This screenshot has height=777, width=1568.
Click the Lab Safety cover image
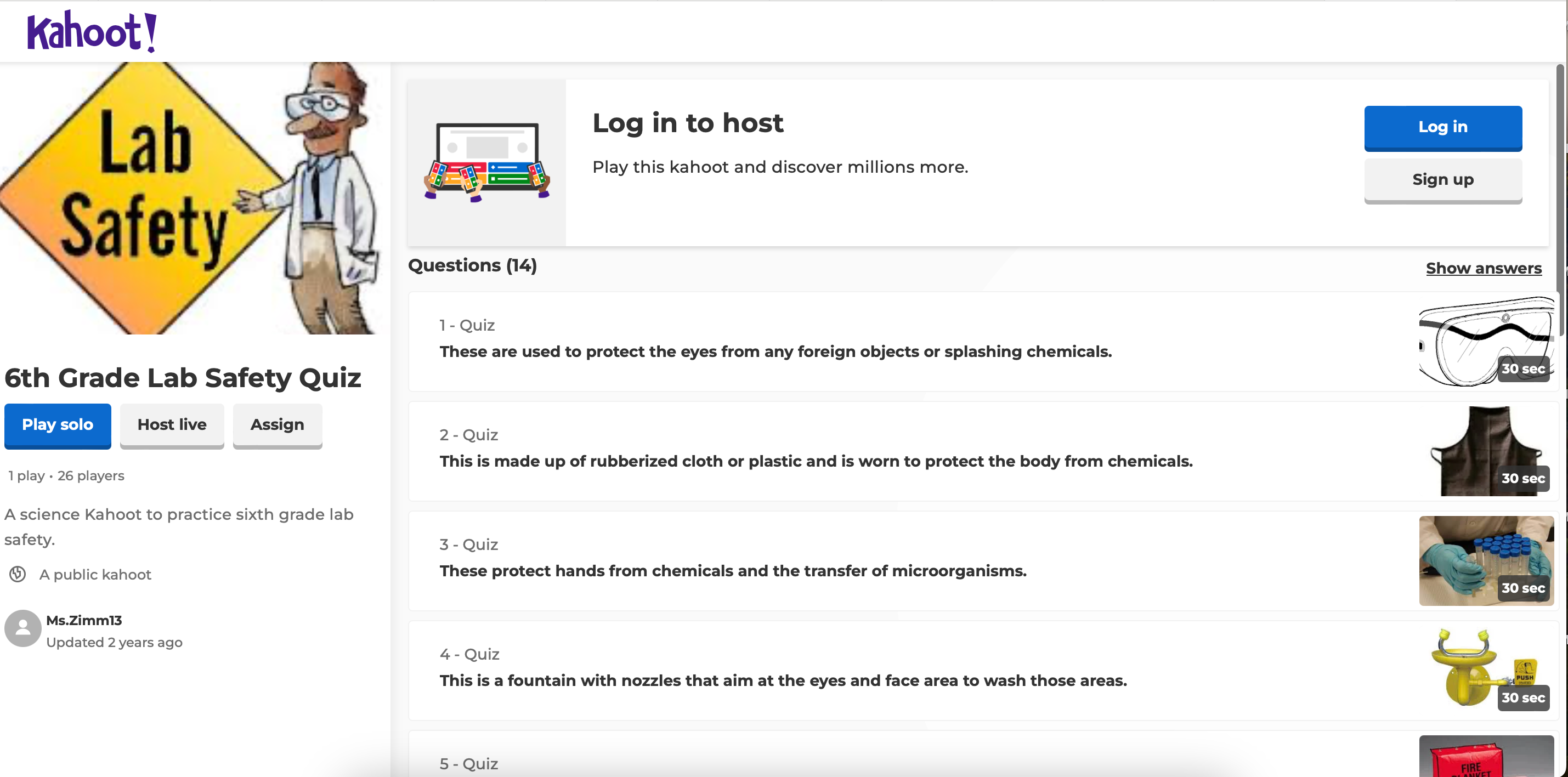(194, 198)
